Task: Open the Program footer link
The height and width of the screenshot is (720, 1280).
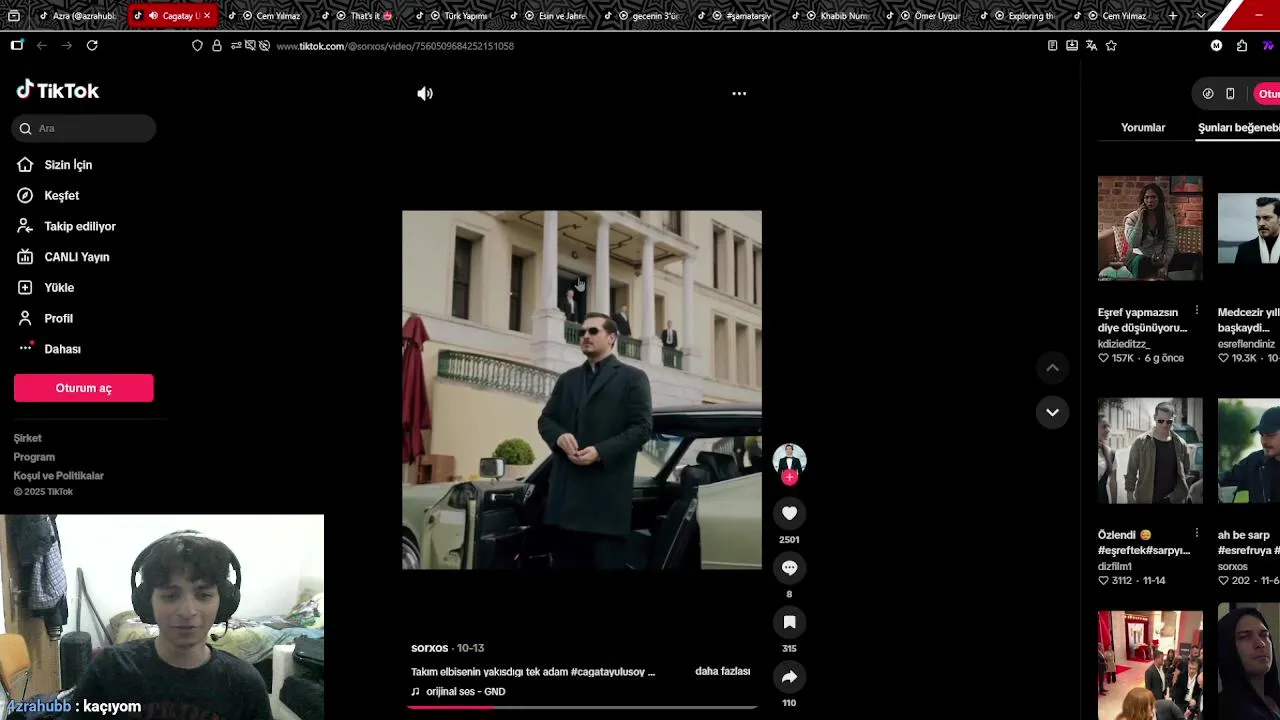Action: [x=34, y=457]
